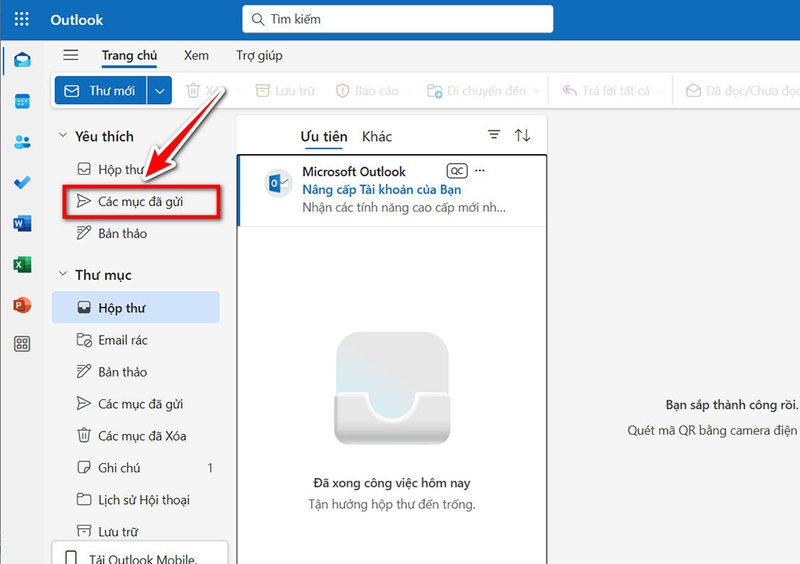Click the Outlook title in header
This screenshot has width=800, height=564.
[x=77, y=19]
